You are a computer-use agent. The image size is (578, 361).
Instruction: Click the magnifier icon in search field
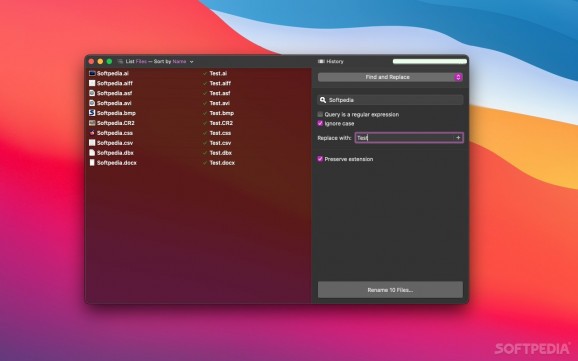[323, 100]
